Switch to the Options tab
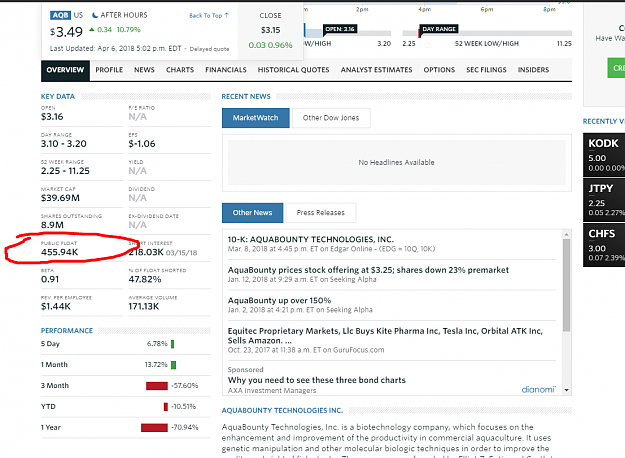 (439, 70)
